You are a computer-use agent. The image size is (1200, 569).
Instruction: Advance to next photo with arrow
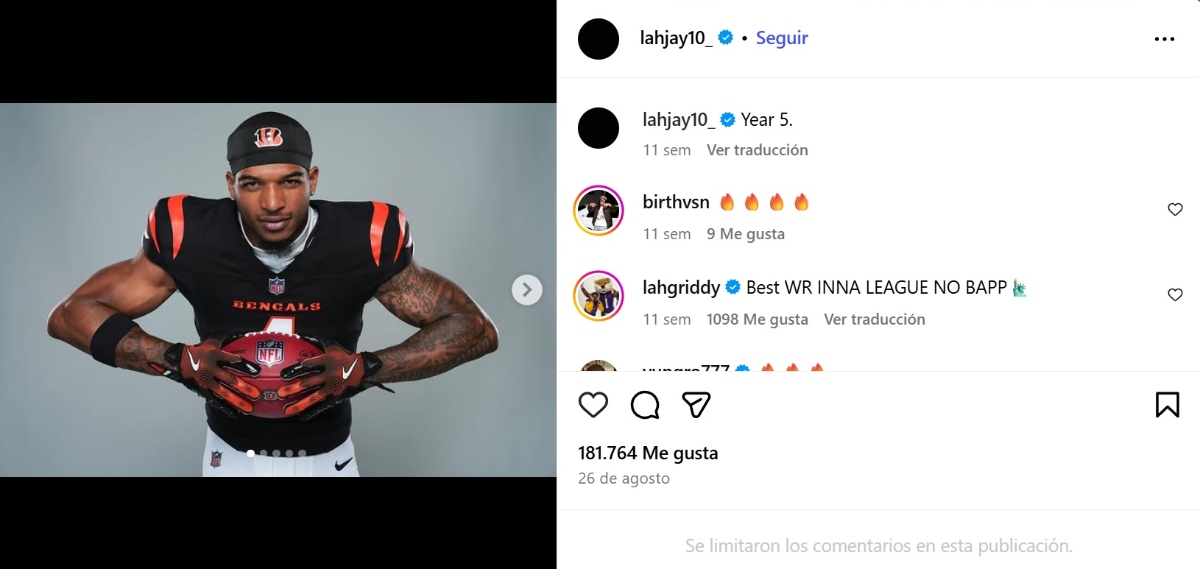527,290
